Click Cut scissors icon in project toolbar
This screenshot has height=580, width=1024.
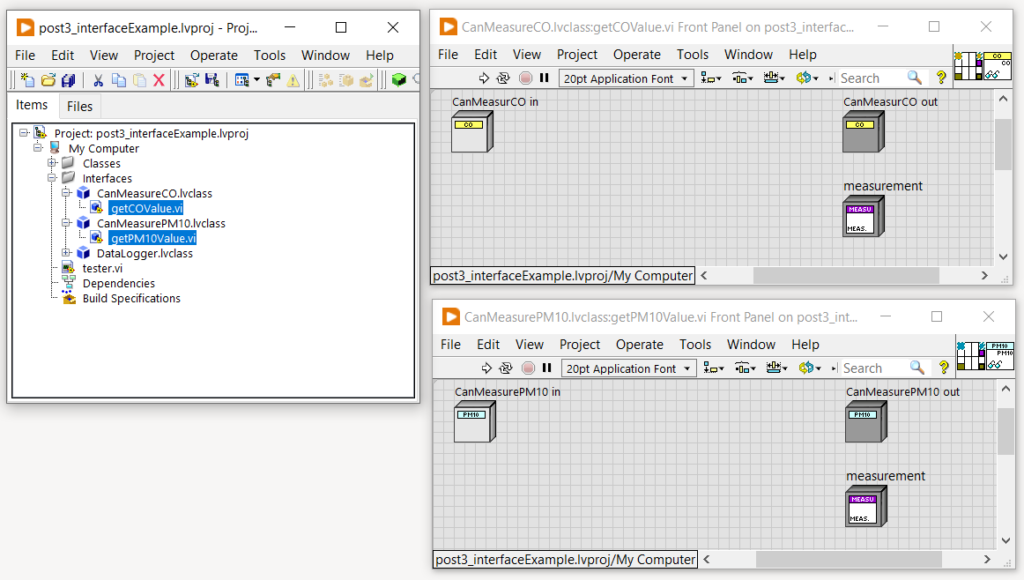click(x=98, y=80)
